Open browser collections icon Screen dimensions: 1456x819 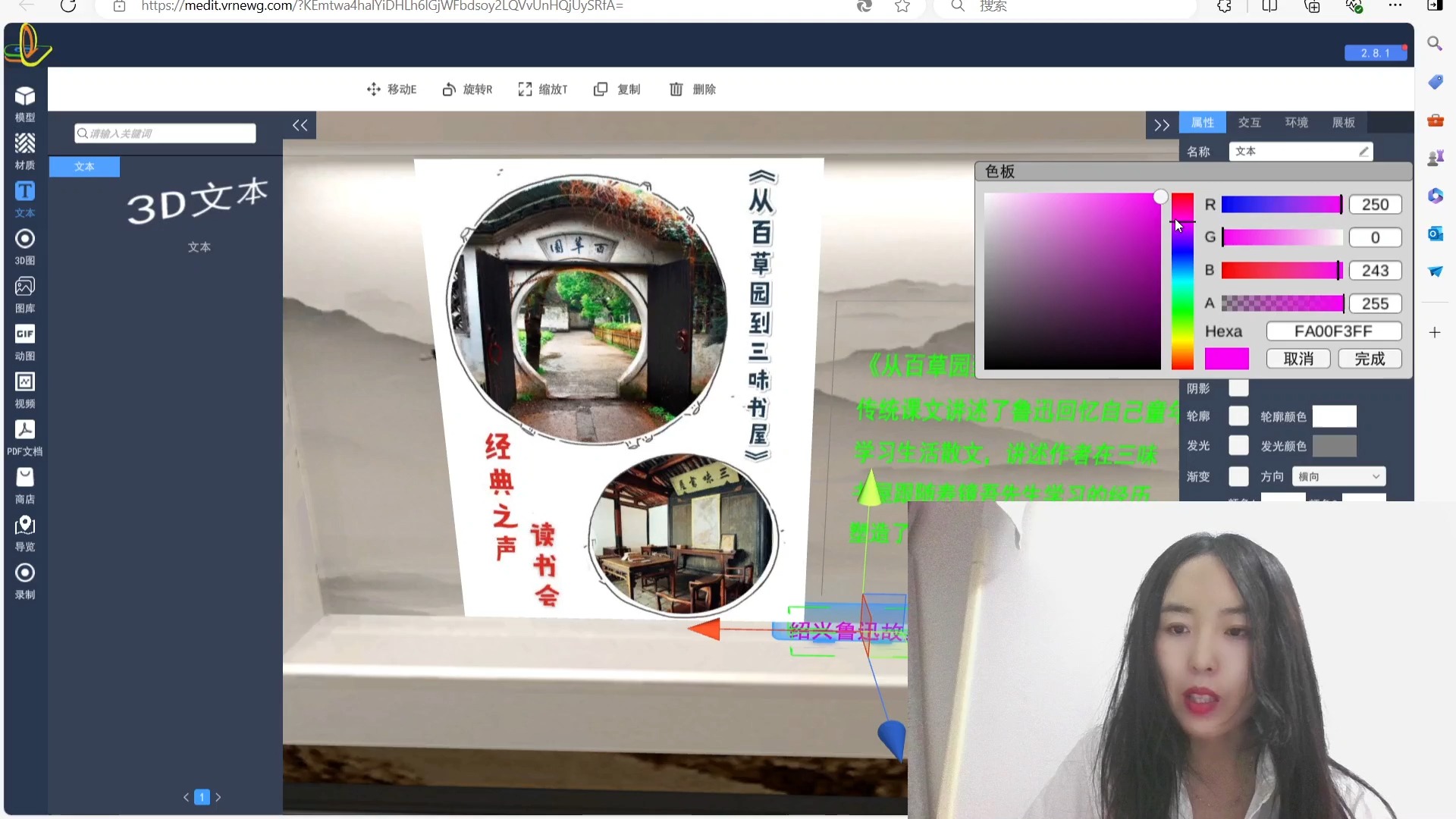[1312, 6]
